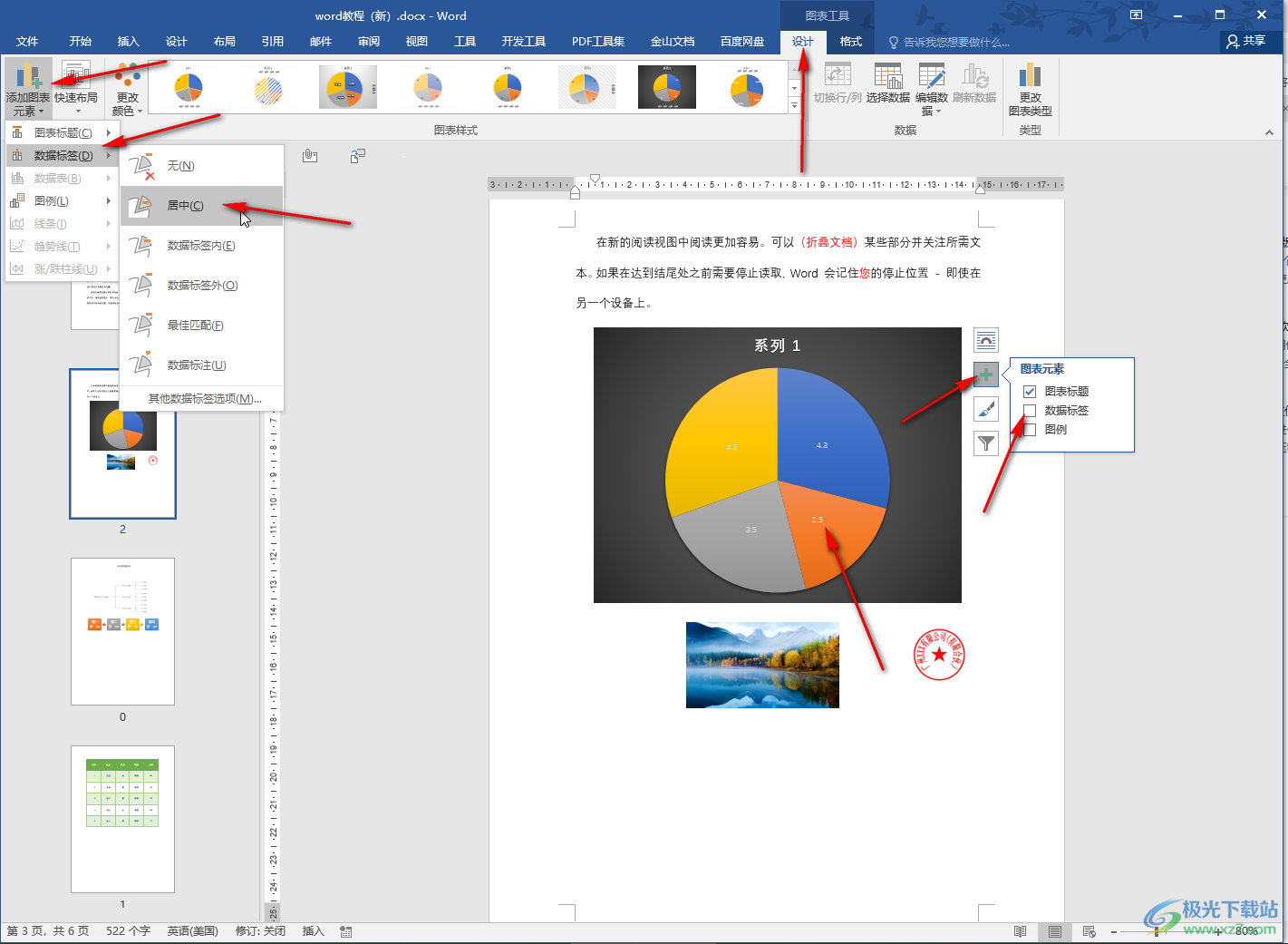The width and height of the screenshot is (1288, 944).
Task: Click the Tell Me search box
Action: (x=949, y=43)
